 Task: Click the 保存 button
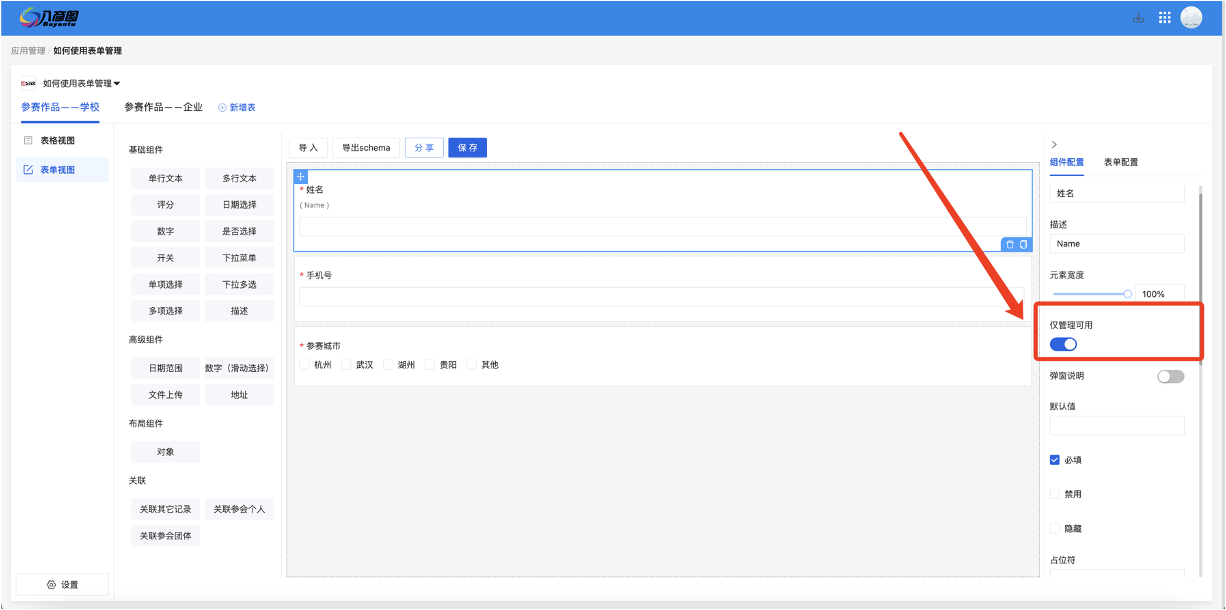467,148
